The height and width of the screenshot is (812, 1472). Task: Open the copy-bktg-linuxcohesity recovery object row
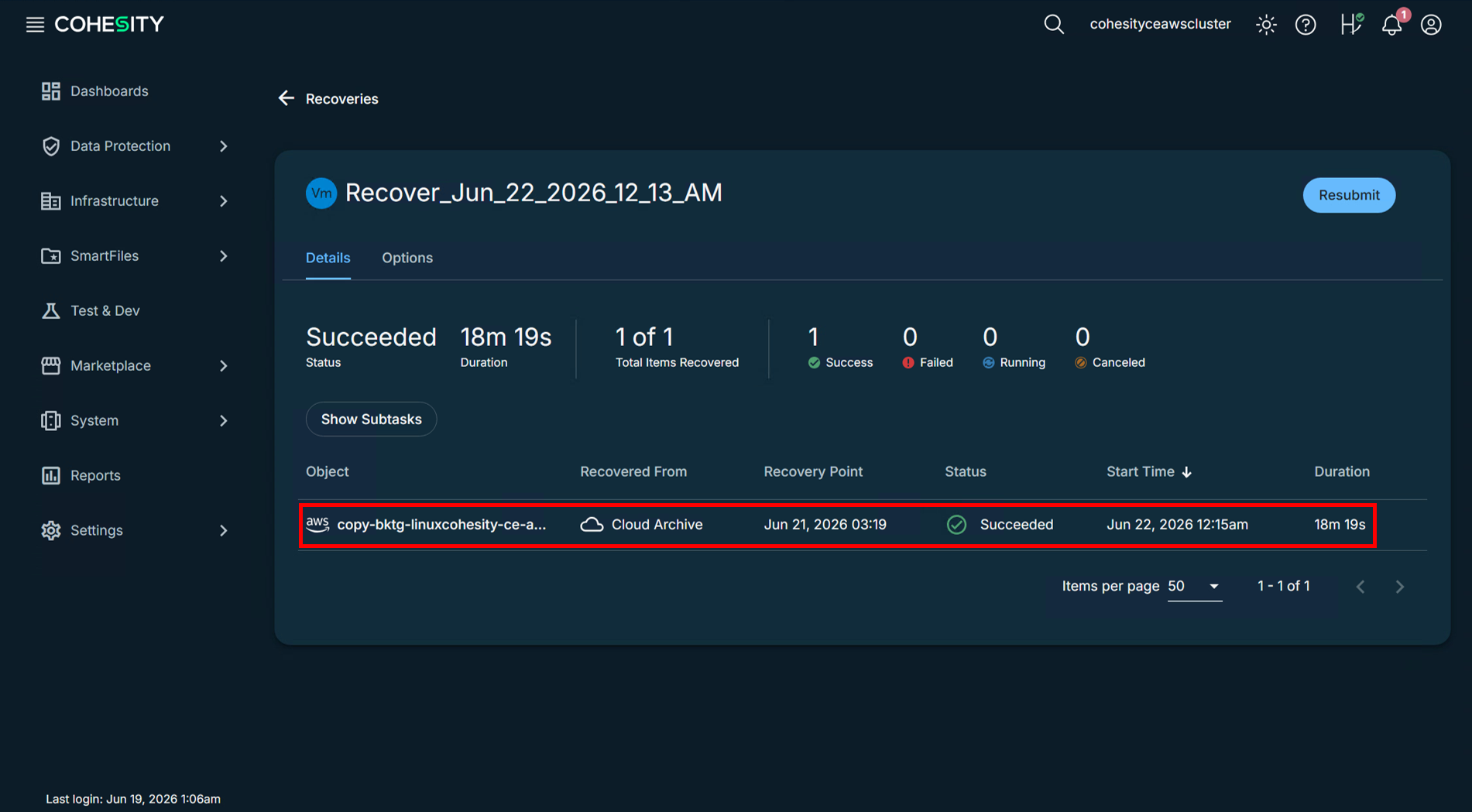[837, 525]
